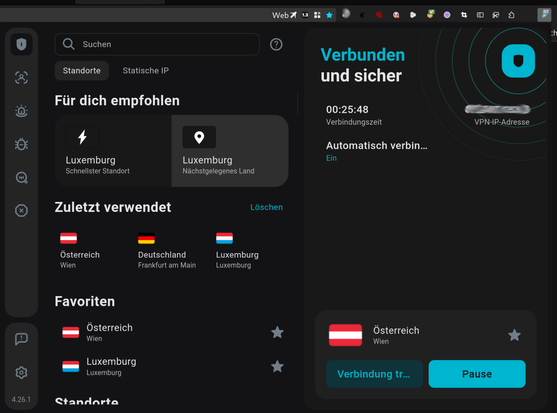Open the circled X sidebar icon

(x=21, y=211)
